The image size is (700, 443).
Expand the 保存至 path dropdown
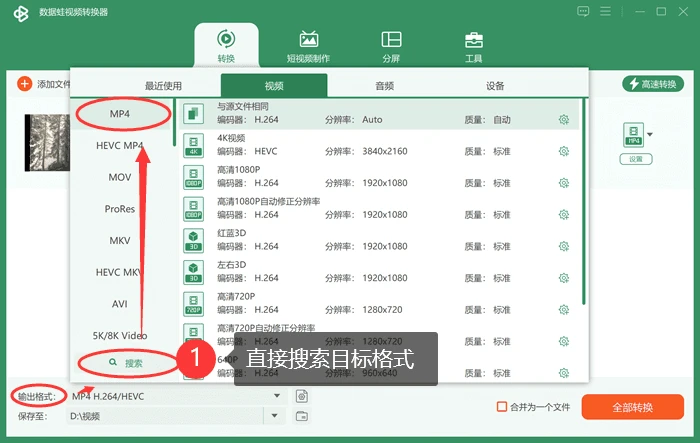[275, 416]
